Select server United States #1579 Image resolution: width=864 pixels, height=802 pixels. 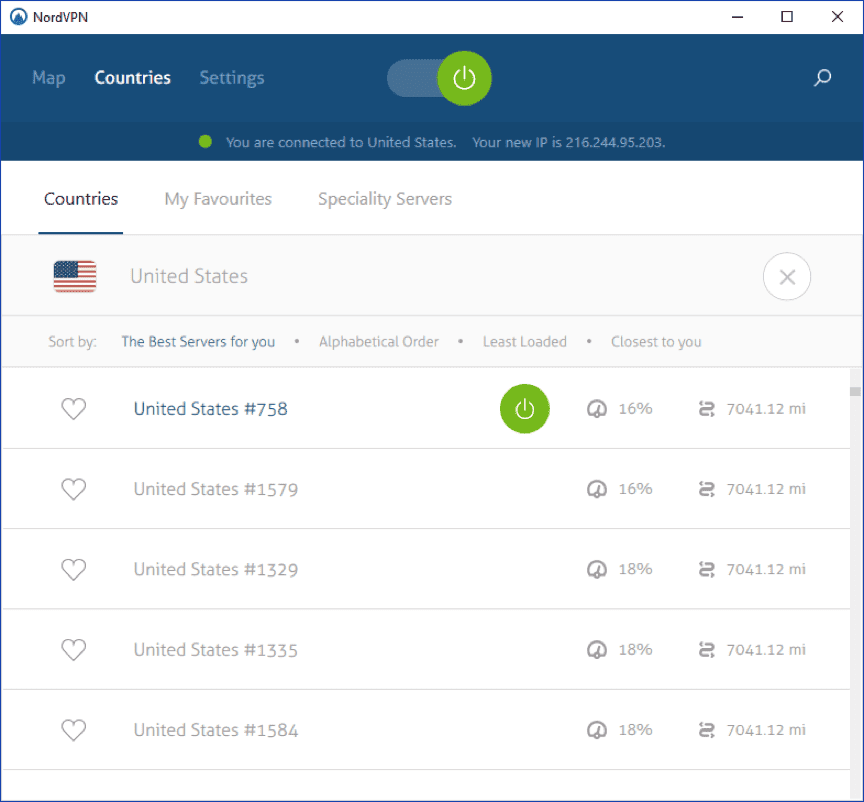pos(215,489)
